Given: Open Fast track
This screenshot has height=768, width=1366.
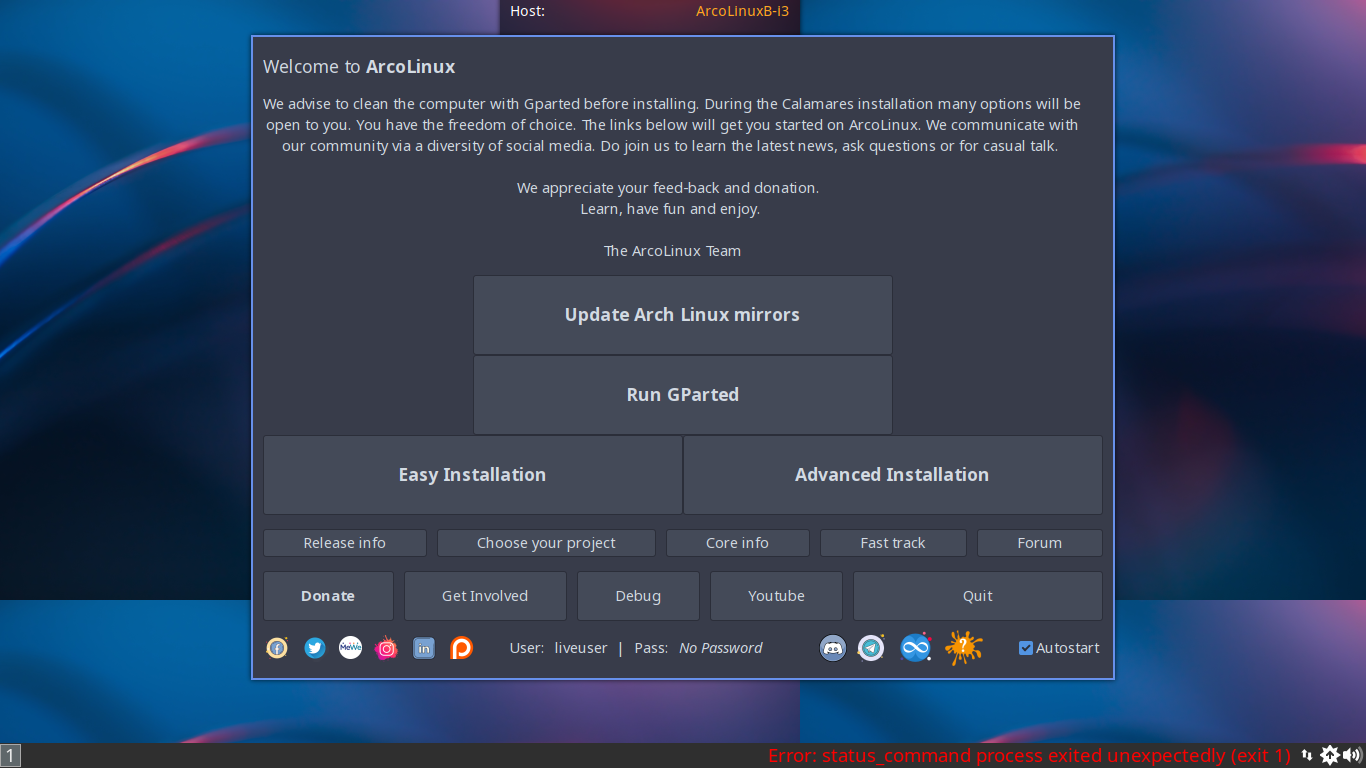Looking at the screenshot, I should pyautogui.click(x=893, y=543).
